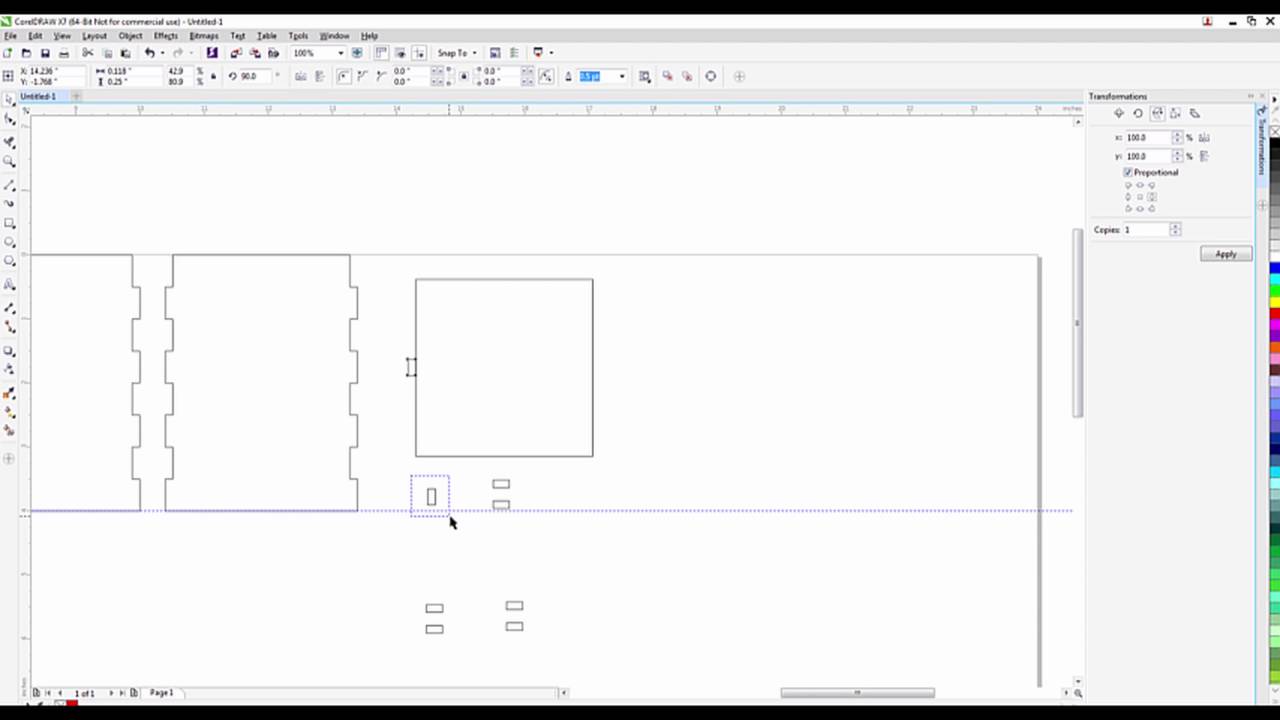This screenshot has width=1280, height=720.
Task: Select the Polygon tool in toolbox
Action: (x=10, y=261)
